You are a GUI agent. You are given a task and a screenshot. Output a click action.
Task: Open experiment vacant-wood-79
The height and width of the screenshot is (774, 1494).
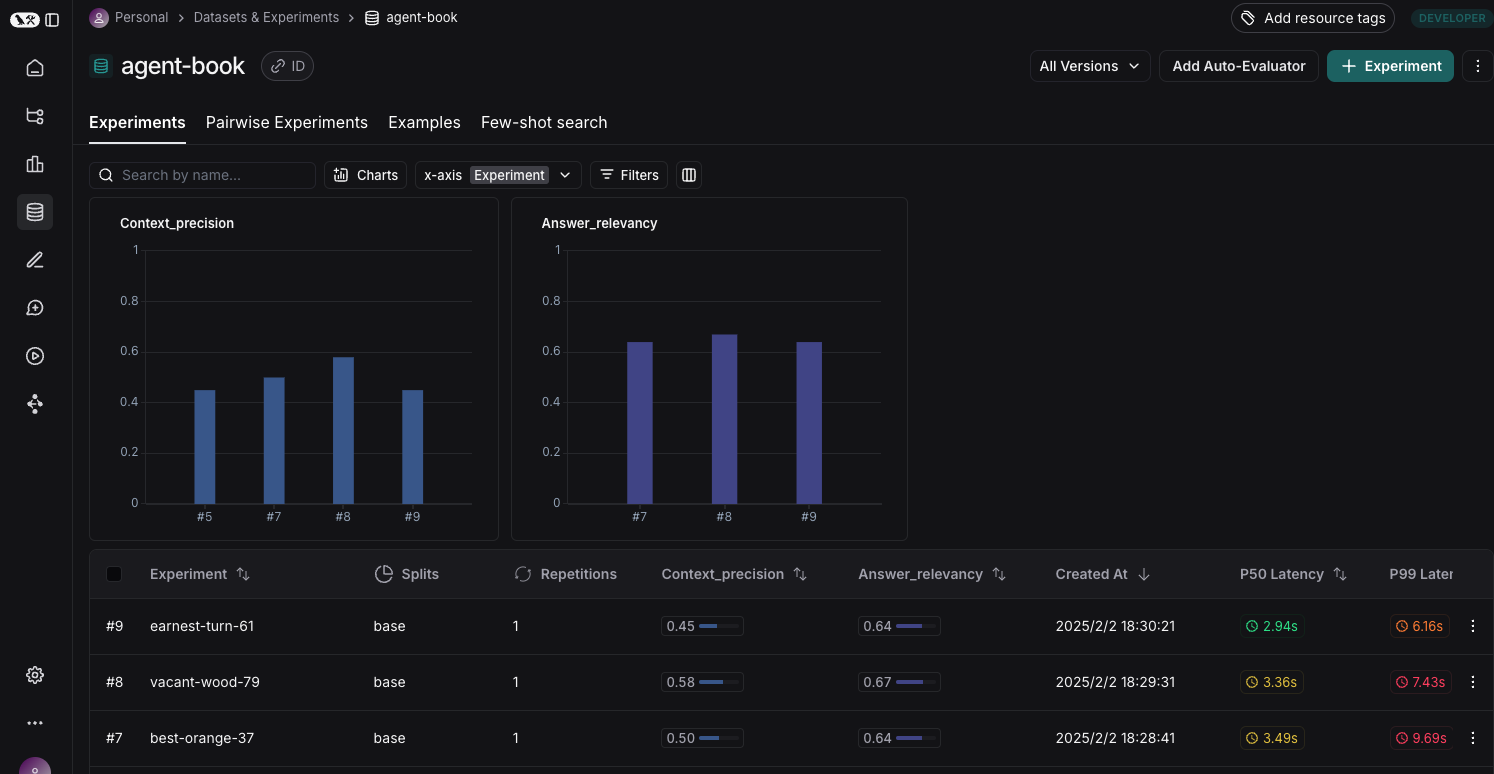point(205,682)
